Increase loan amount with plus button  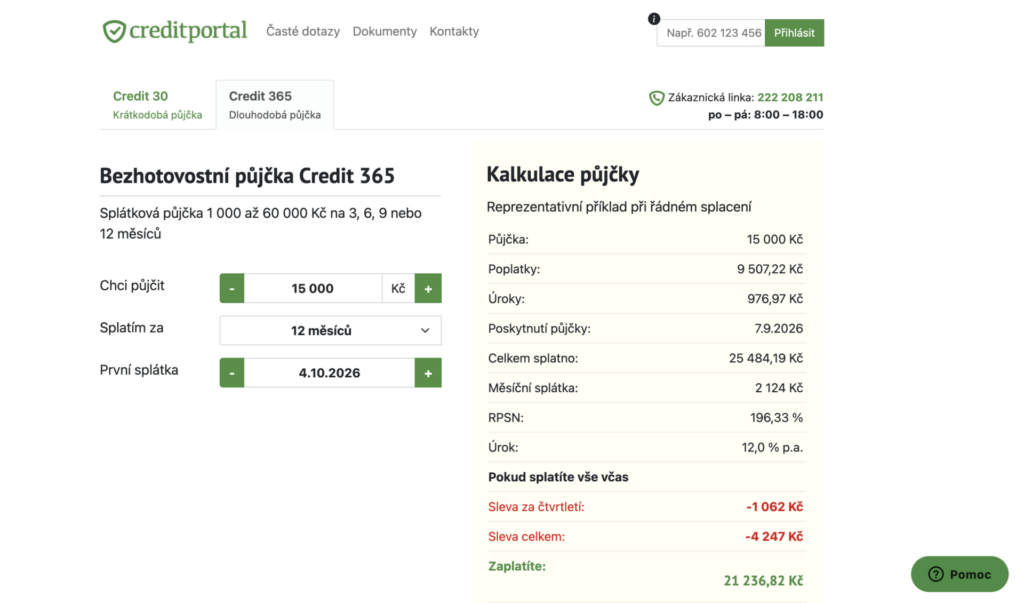tap(428, 288)
